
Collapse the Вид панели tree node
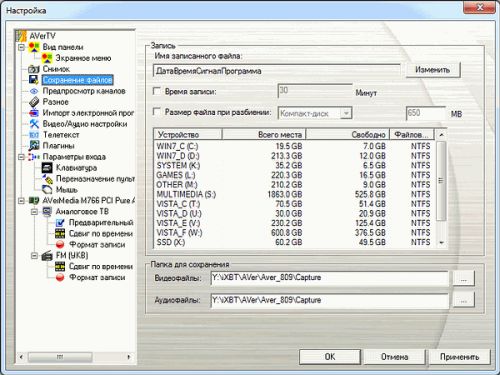pos(21,47)
